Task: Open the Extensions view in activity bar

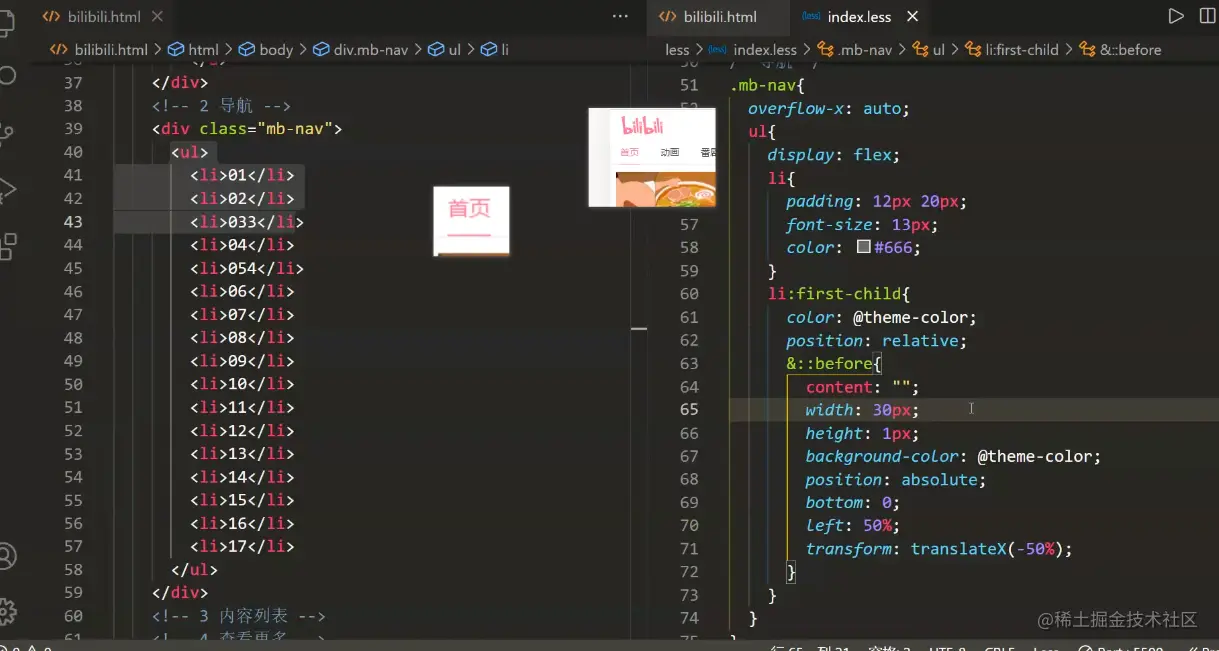Action: (6, 245)
